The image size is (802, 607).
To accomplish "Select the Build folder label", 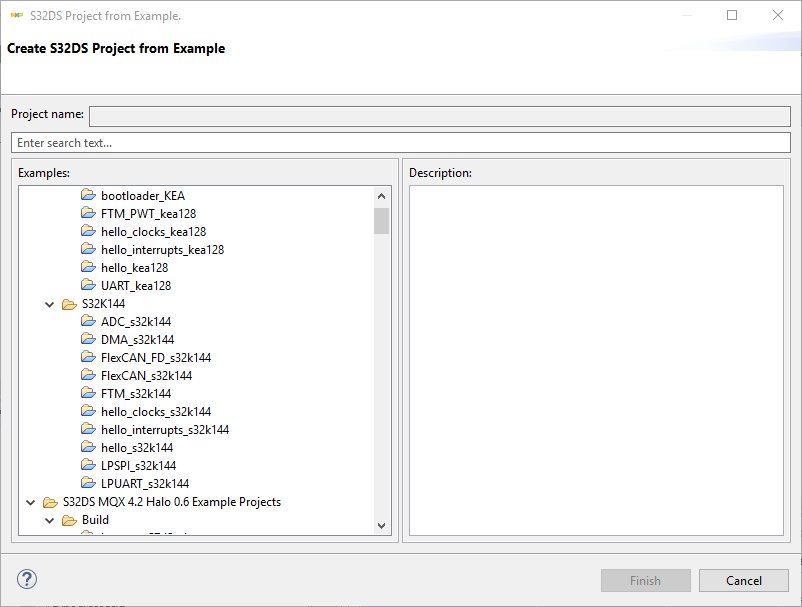I will [95, 520].
